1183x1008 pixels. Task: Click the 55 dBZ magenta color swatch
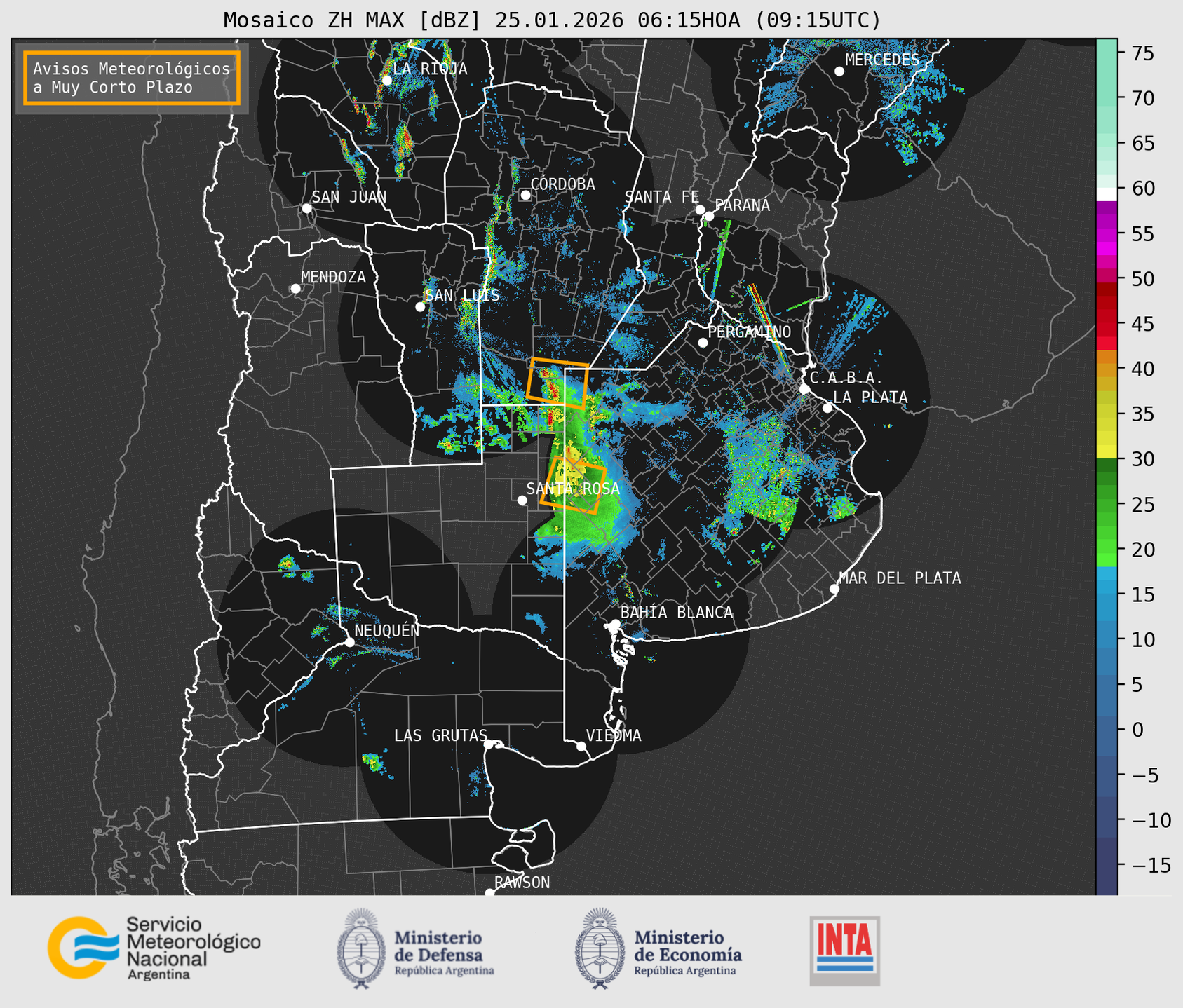1107,233
